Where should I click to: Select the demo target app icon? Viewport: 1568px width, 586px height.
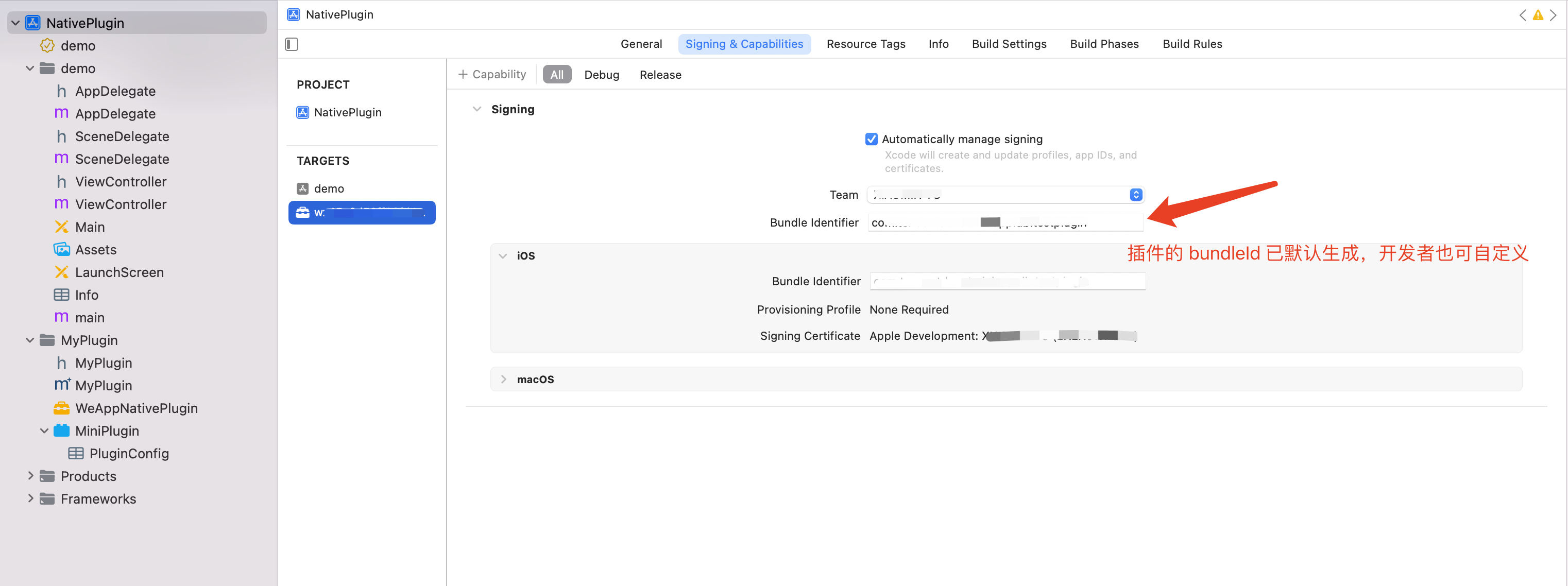pyautogui.click(x=302, y=188)
